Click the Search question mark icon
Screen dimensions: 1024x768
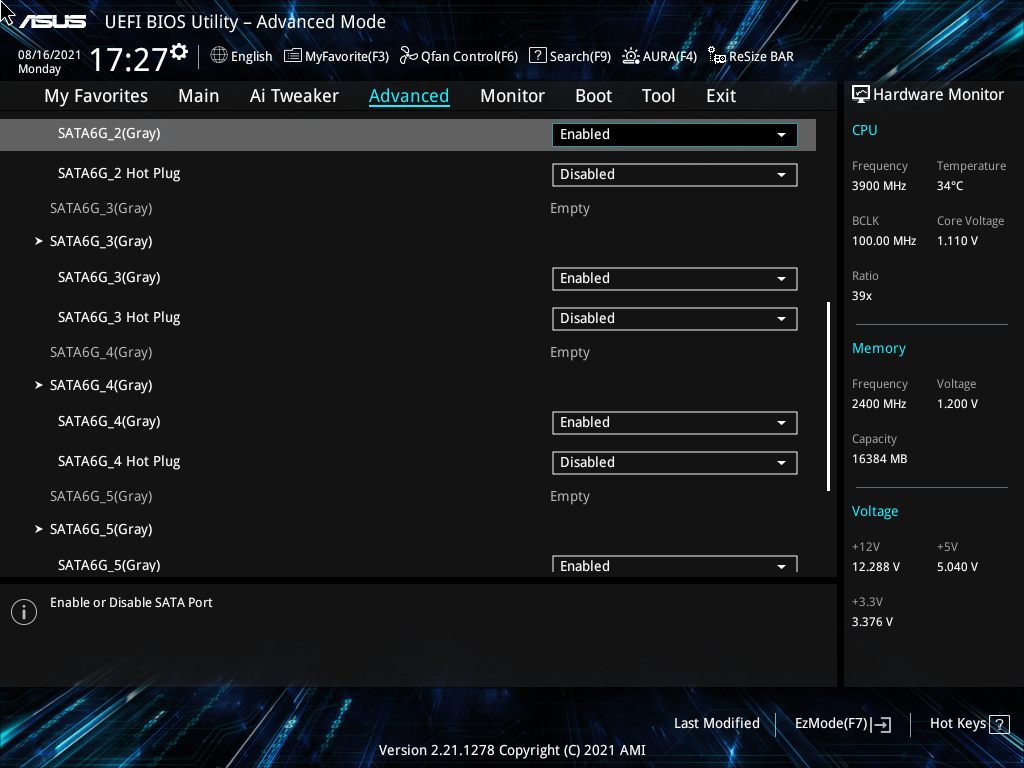[x=537, y=56]
